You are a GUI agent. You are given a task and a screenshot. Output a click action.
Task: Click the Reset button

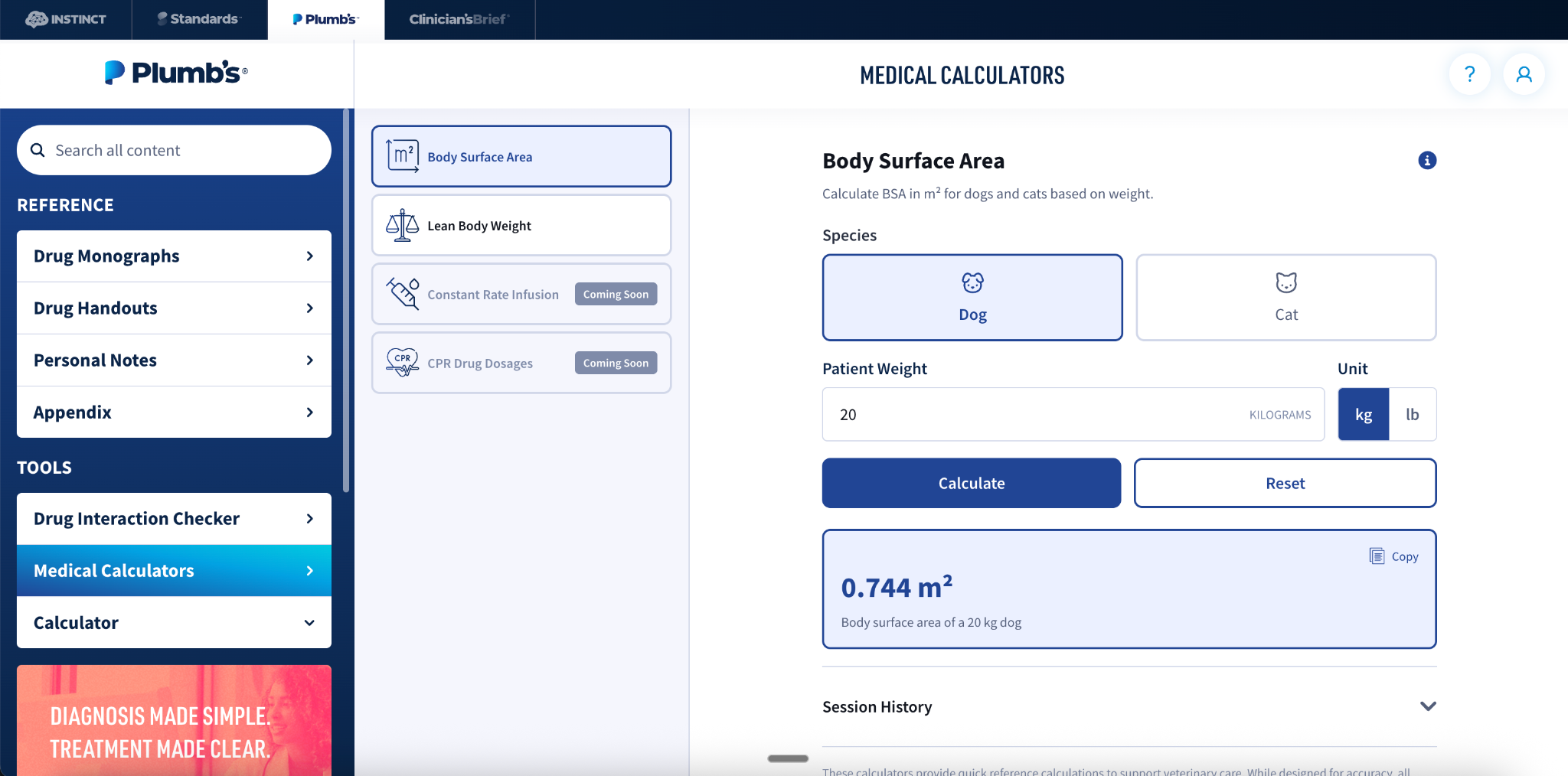tap(1285, 483)
